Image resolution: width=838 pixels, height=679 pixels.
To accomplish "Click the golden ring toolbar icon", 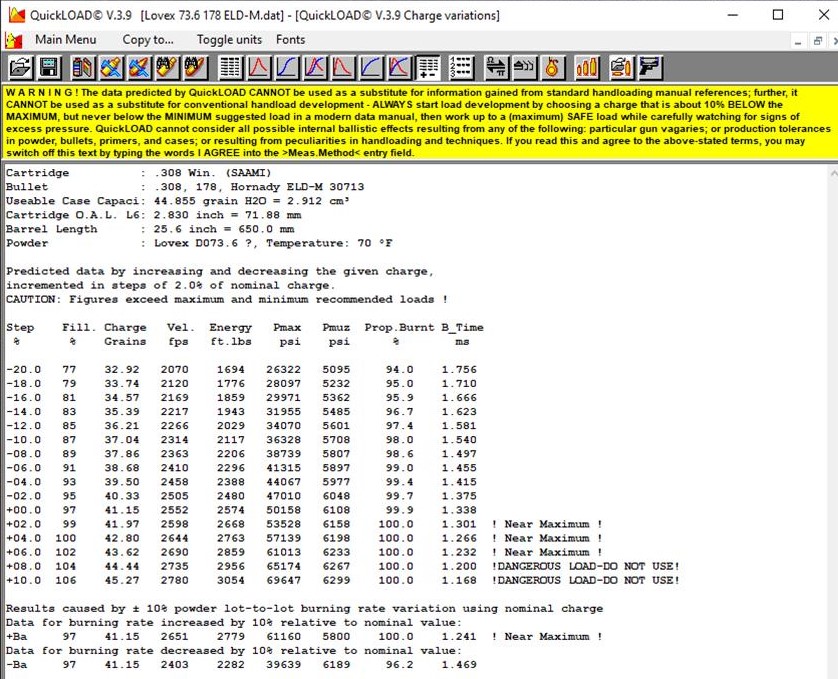I will (x=553, y=68).
